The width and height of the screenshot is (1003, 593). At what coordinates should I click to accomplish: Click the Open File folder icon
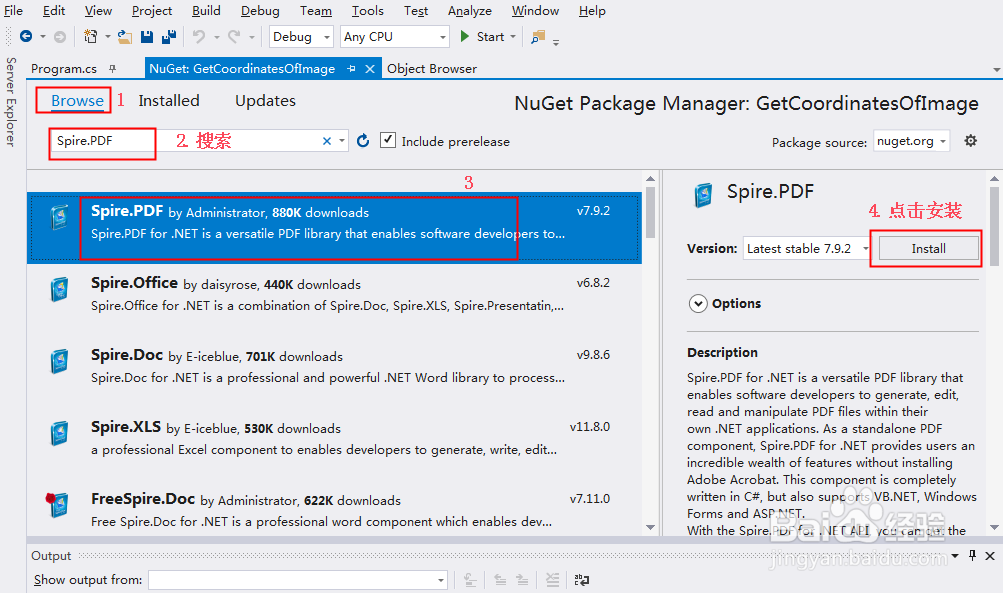pyautogui.click(x=124, y=37)
